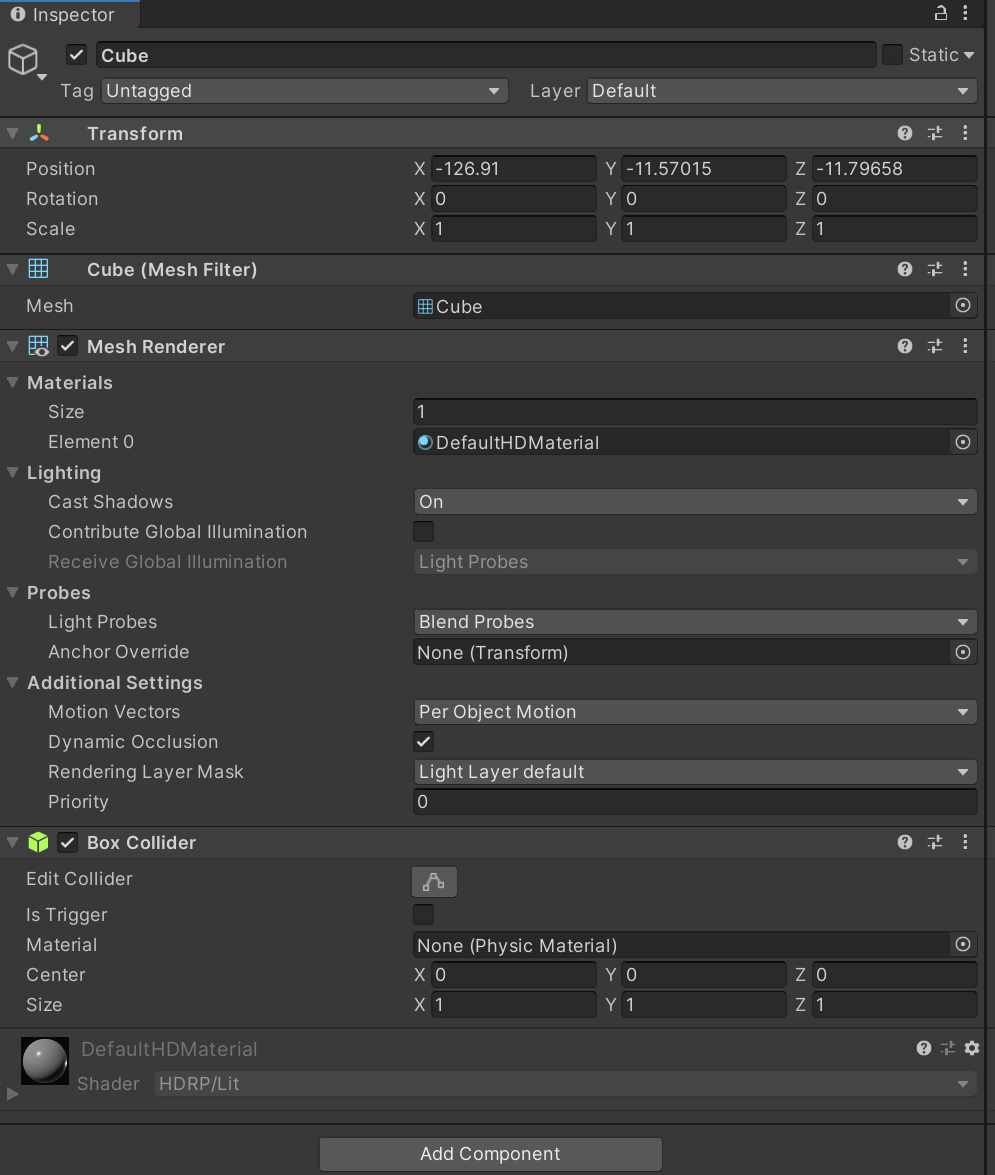Collapse the Probes foldout
995x1175 pixels.
pos(12,592)
